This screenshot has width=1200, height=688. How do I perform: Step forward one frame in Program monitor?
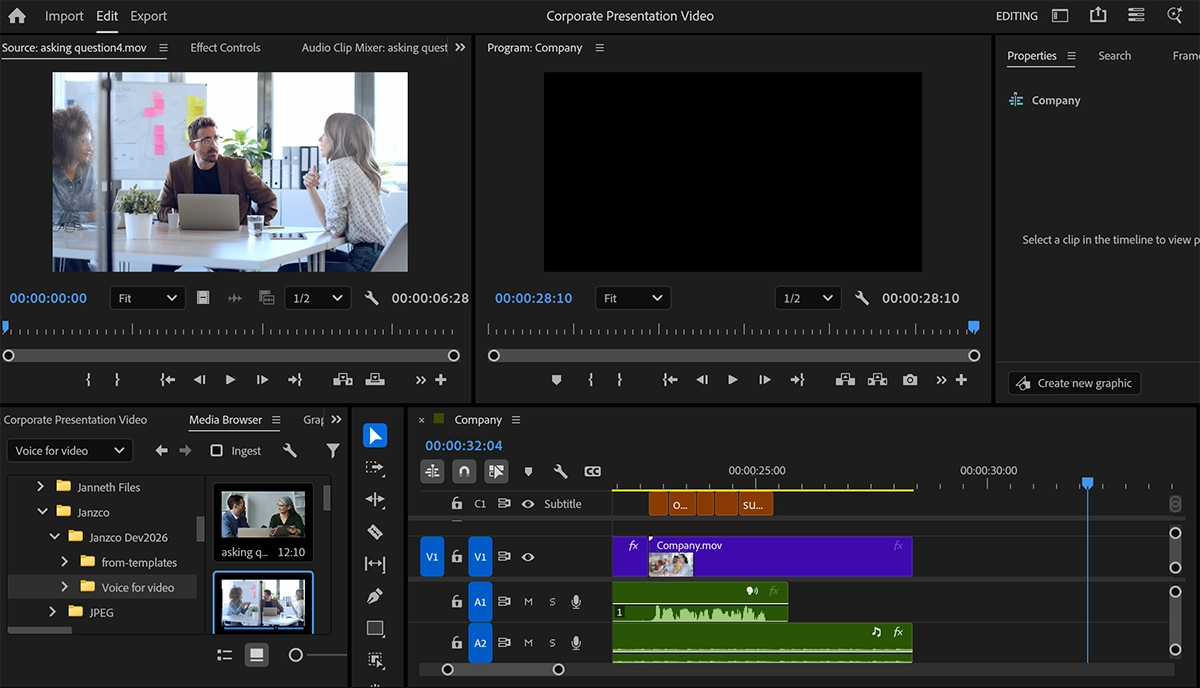(x=765, y=380)
